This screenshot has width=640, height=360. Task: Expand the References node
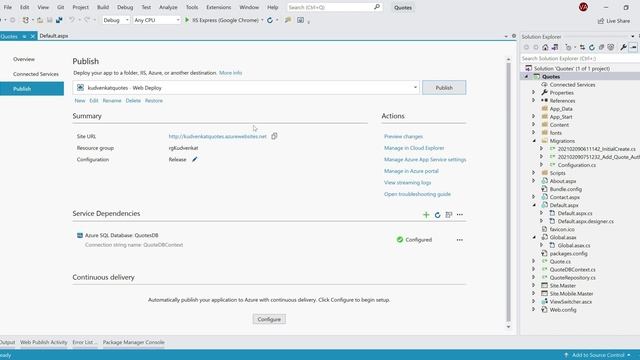coord(533,100)
